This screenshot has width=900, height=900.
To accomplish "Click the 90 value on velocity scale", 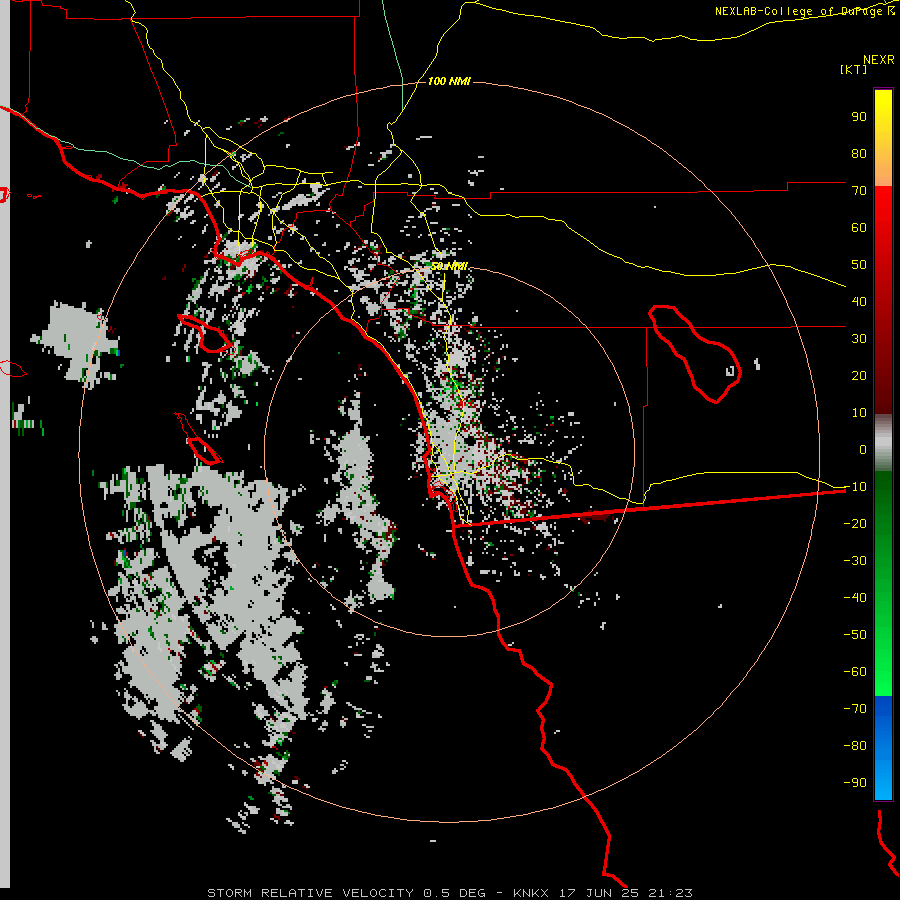I will 859,117.
